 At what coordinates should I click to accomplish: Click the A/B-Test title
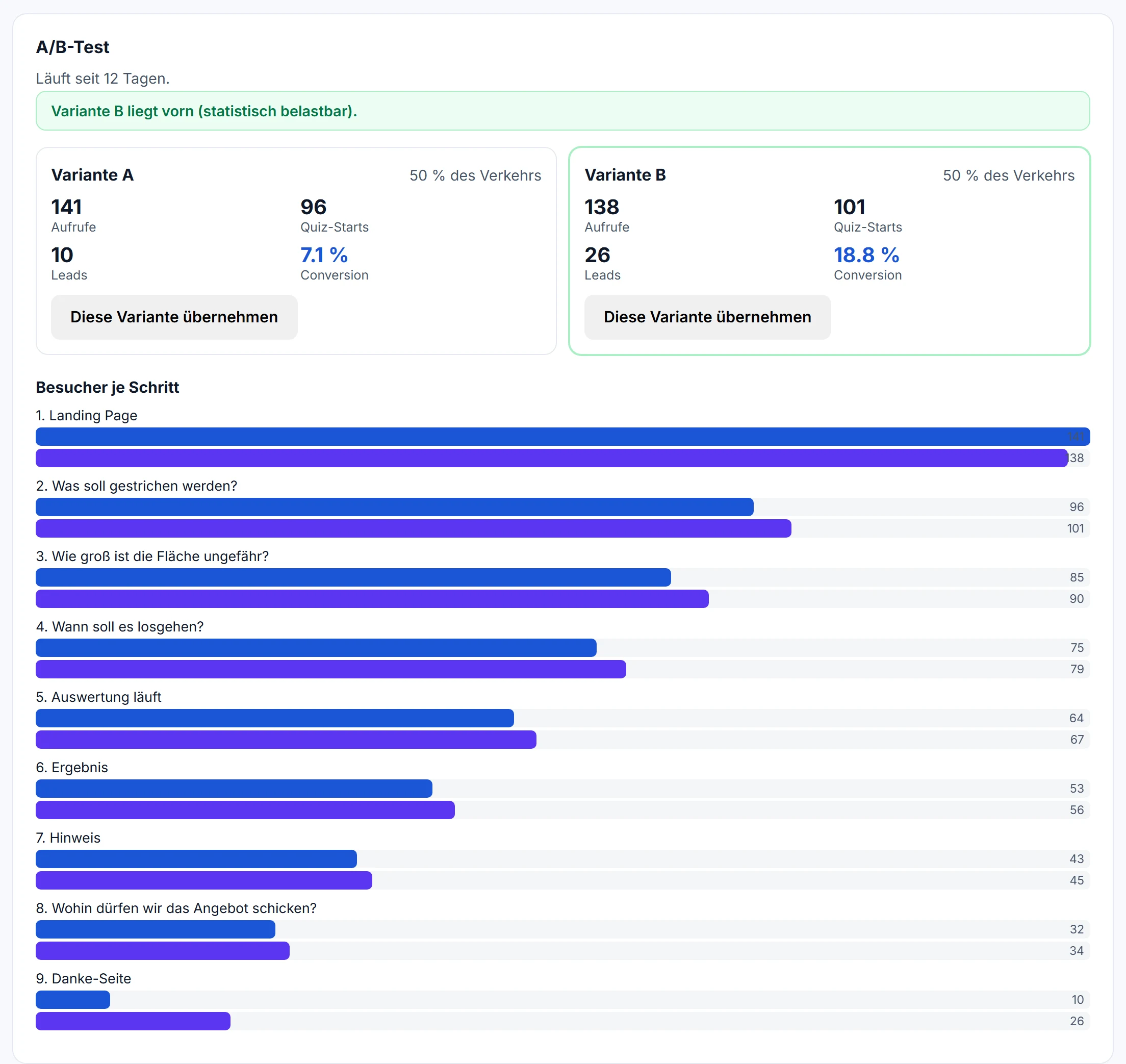tap(72, 47)
